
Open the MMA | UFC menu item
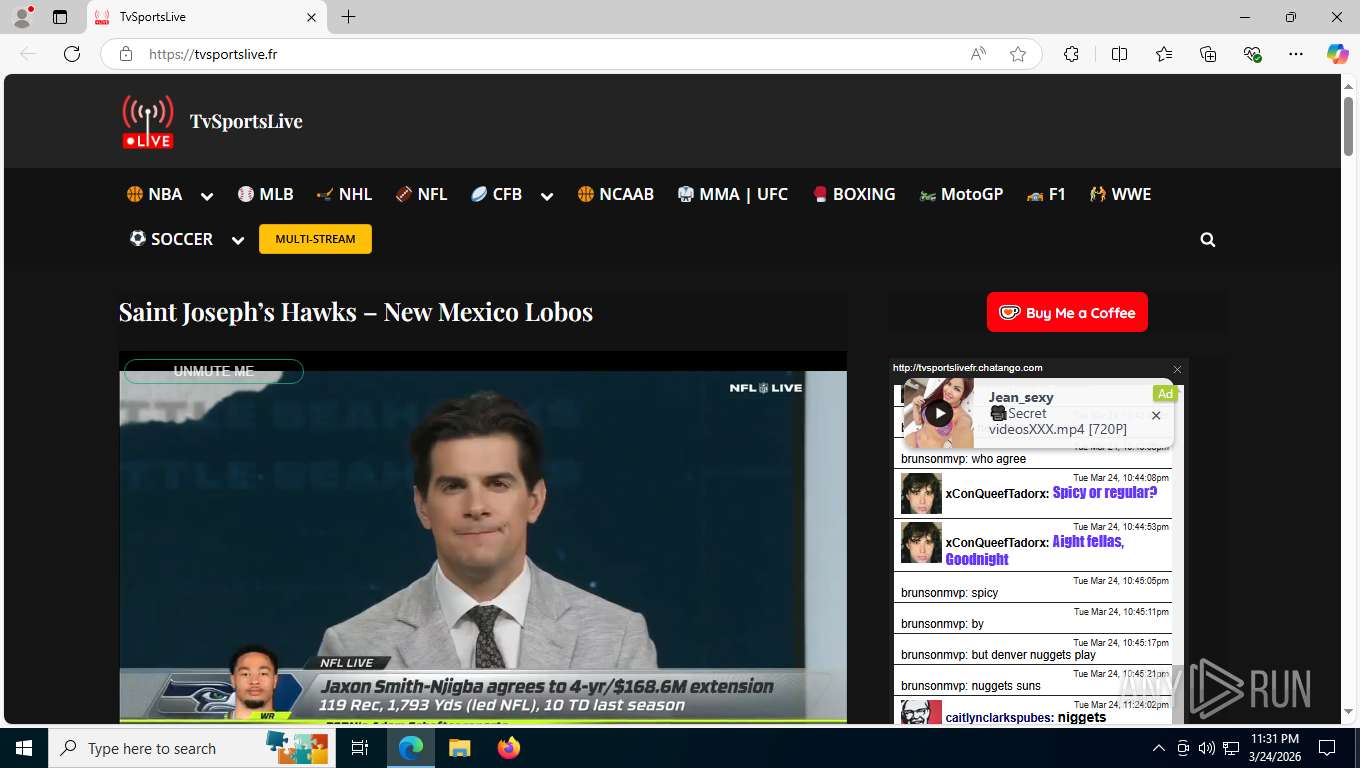(733, 194)
